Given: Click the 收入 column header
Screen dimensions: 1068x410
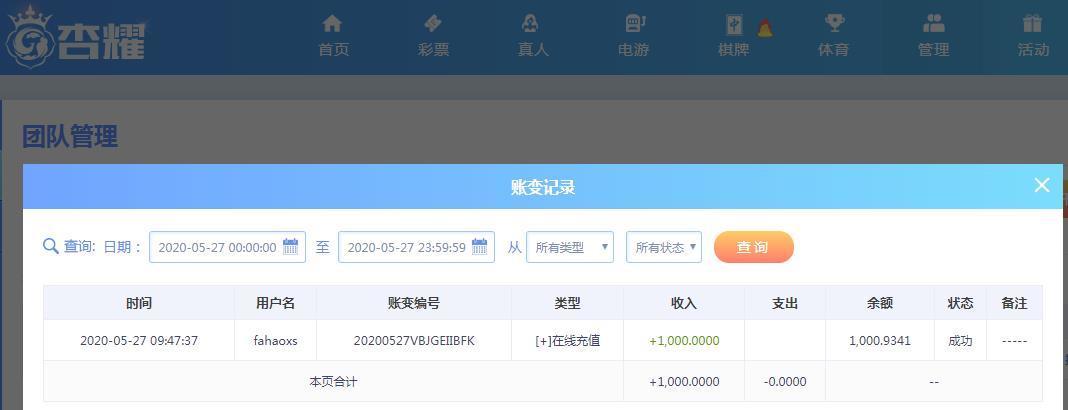Looking at the screenshot, I should click(684, 303).
